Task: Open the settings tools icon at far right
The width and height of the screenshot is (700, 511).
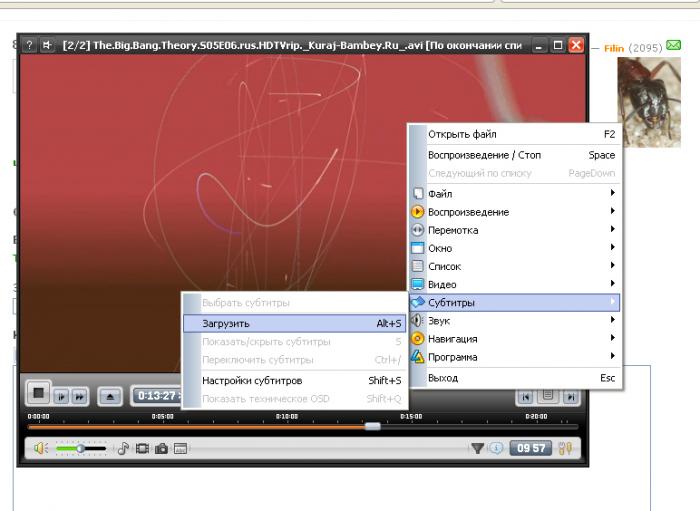Action: click(x=565, y=449)
